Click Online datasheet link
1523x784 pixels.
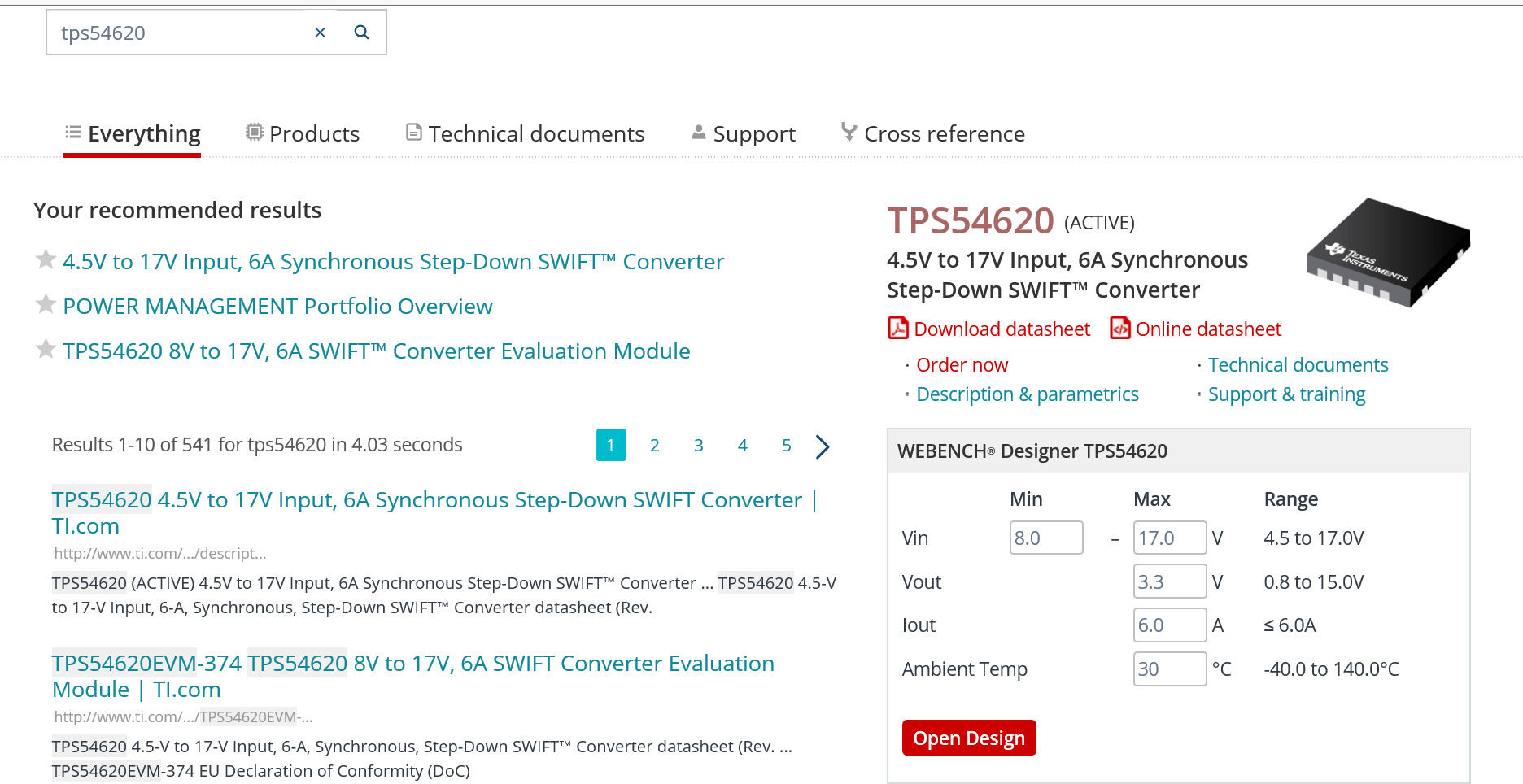(x=1208, y=329)
